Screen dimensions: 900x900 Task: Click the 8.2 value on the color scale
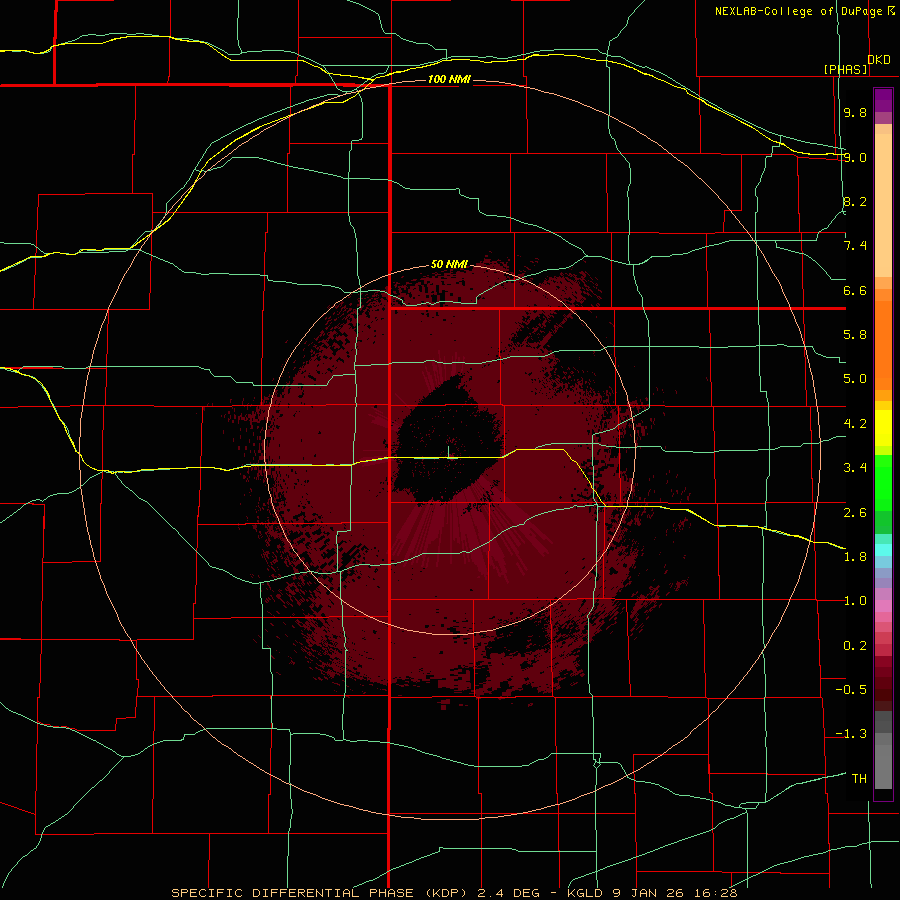[x=855, y=201]
